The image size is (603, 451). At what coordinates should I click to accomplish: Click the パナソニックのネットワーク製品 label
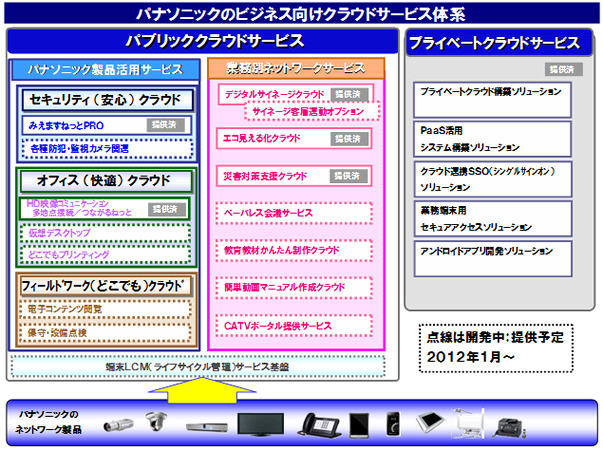click(48, 422)
